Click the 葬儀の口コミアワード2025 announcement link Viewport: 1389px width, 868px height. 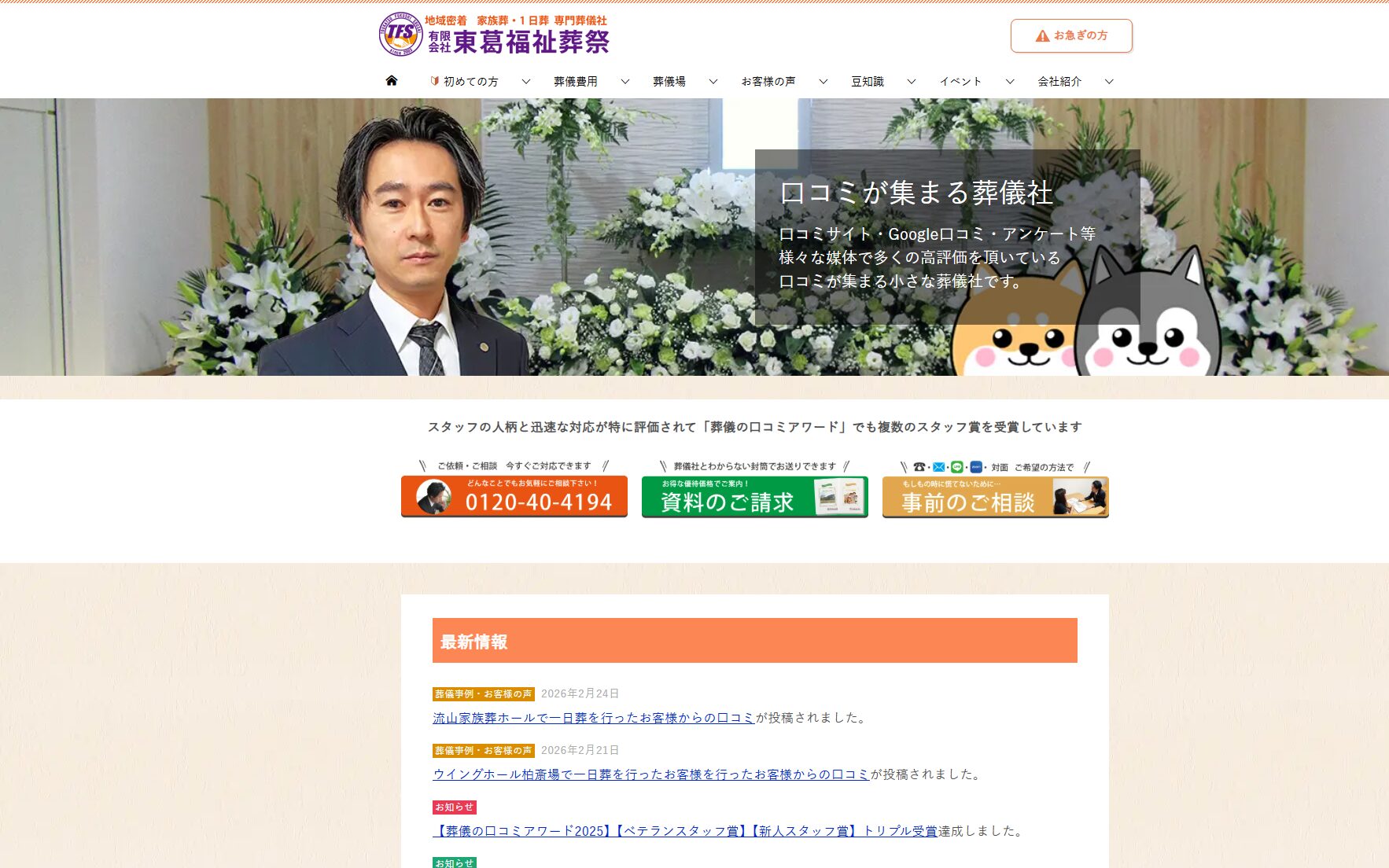tap(684, 830)
